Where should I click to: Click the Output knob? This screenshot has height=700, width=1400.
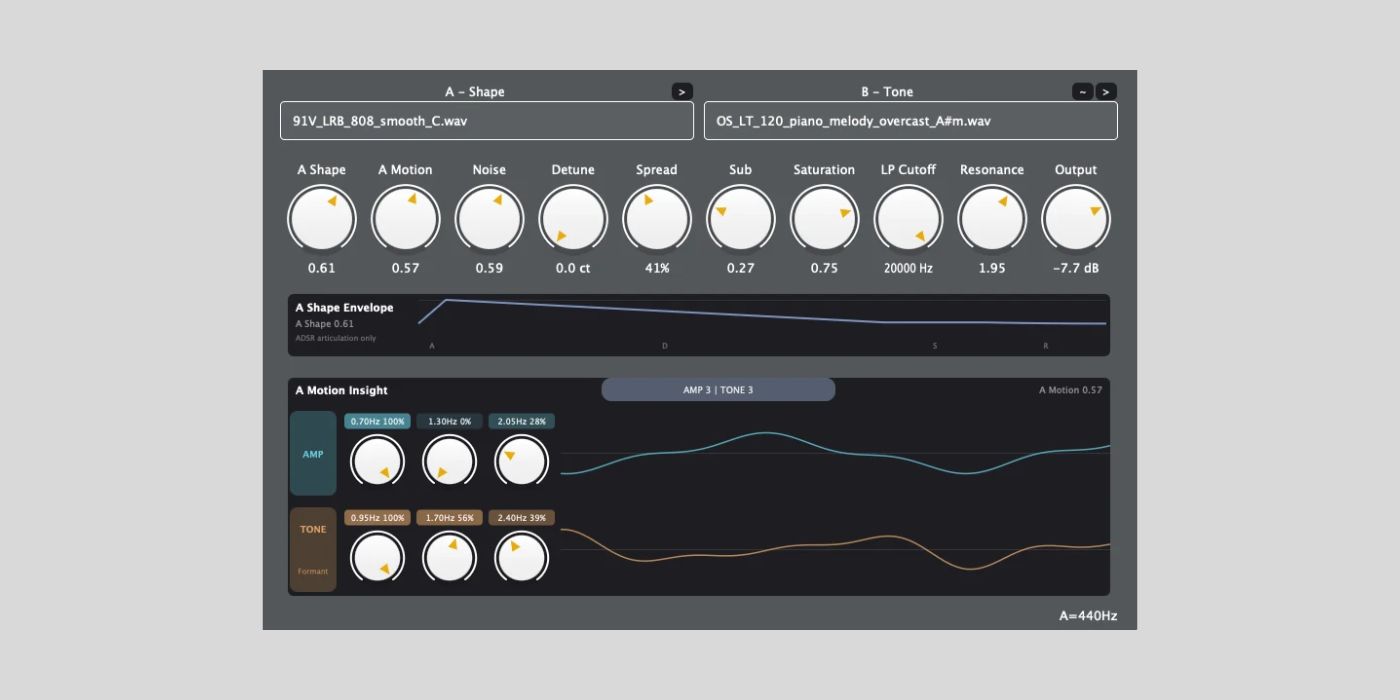[x=1076, y=219]
